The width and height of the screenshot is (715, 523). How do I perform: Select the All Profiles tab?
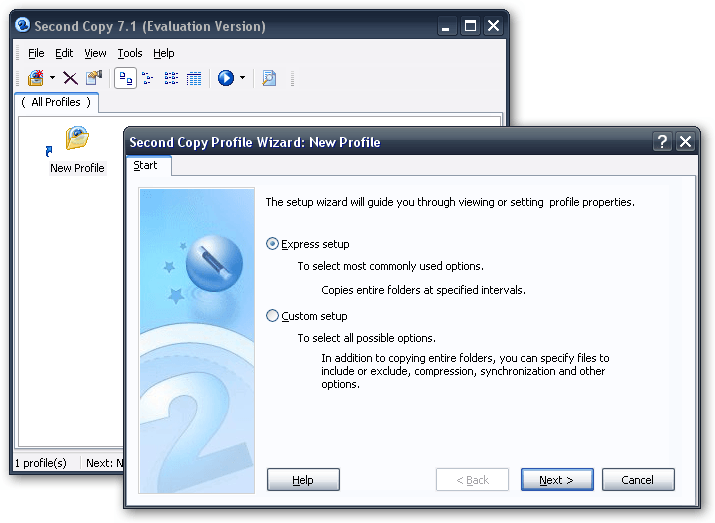pos(56,102)
